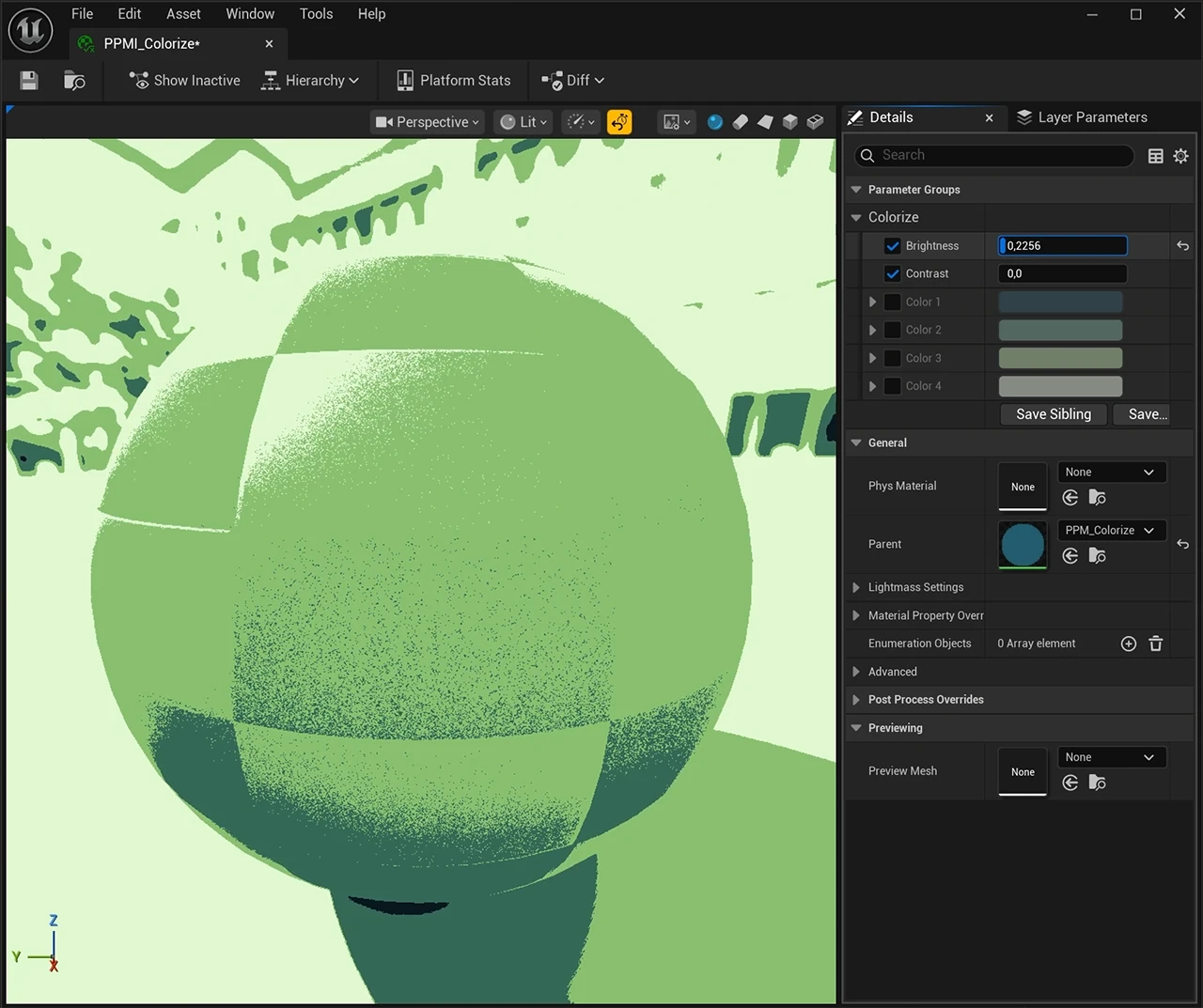Viewport: 1203px width, 1008px height.
Task: Toggle realtime rendering yellow icon
Action: [619, 122]
